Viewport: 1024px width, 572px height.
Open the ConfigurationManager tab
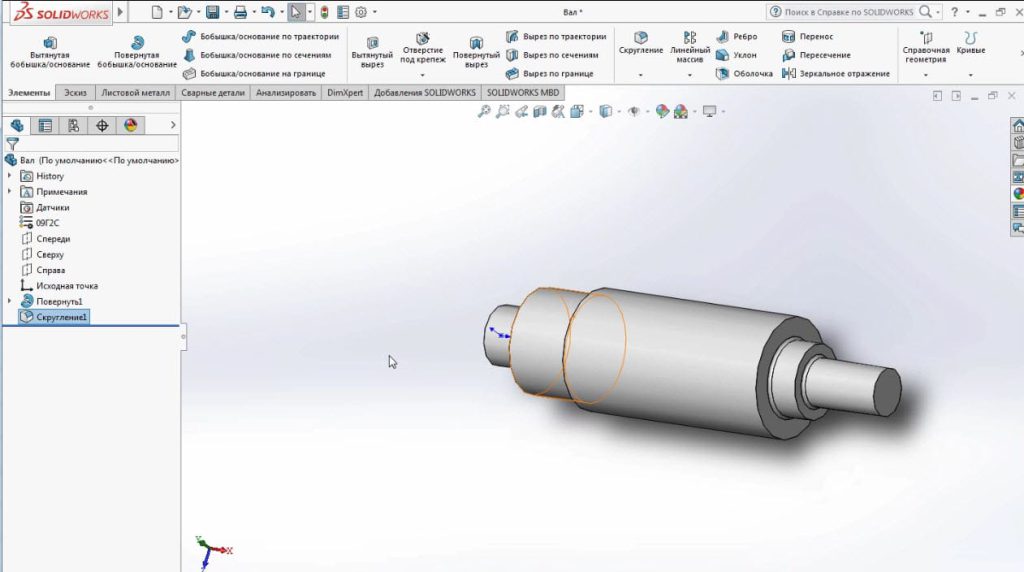coord(74,125)
